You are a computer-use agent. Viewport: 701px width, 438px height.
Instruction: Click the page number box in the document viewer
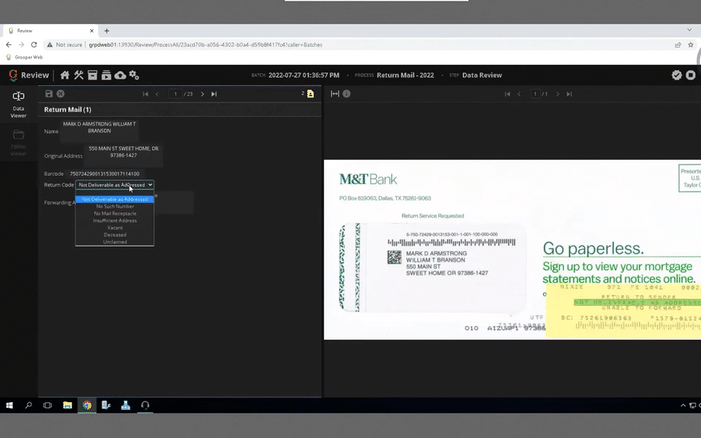pos(535,94)
